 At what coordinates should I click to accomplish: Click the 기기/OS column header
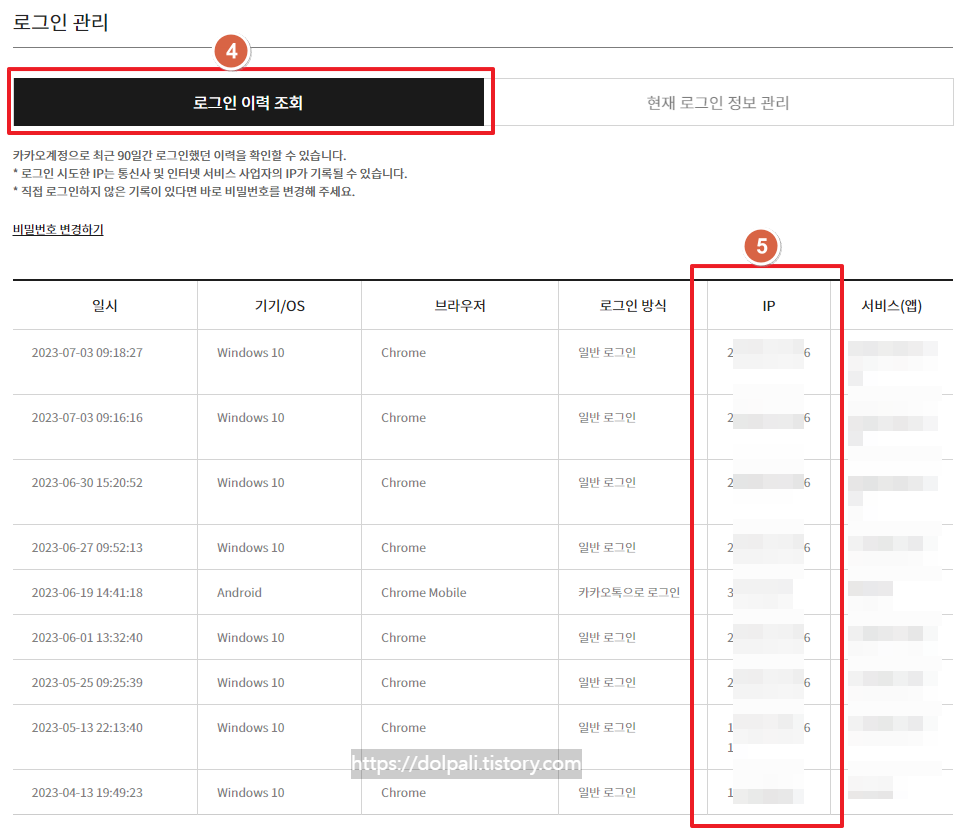pos(279,306)
